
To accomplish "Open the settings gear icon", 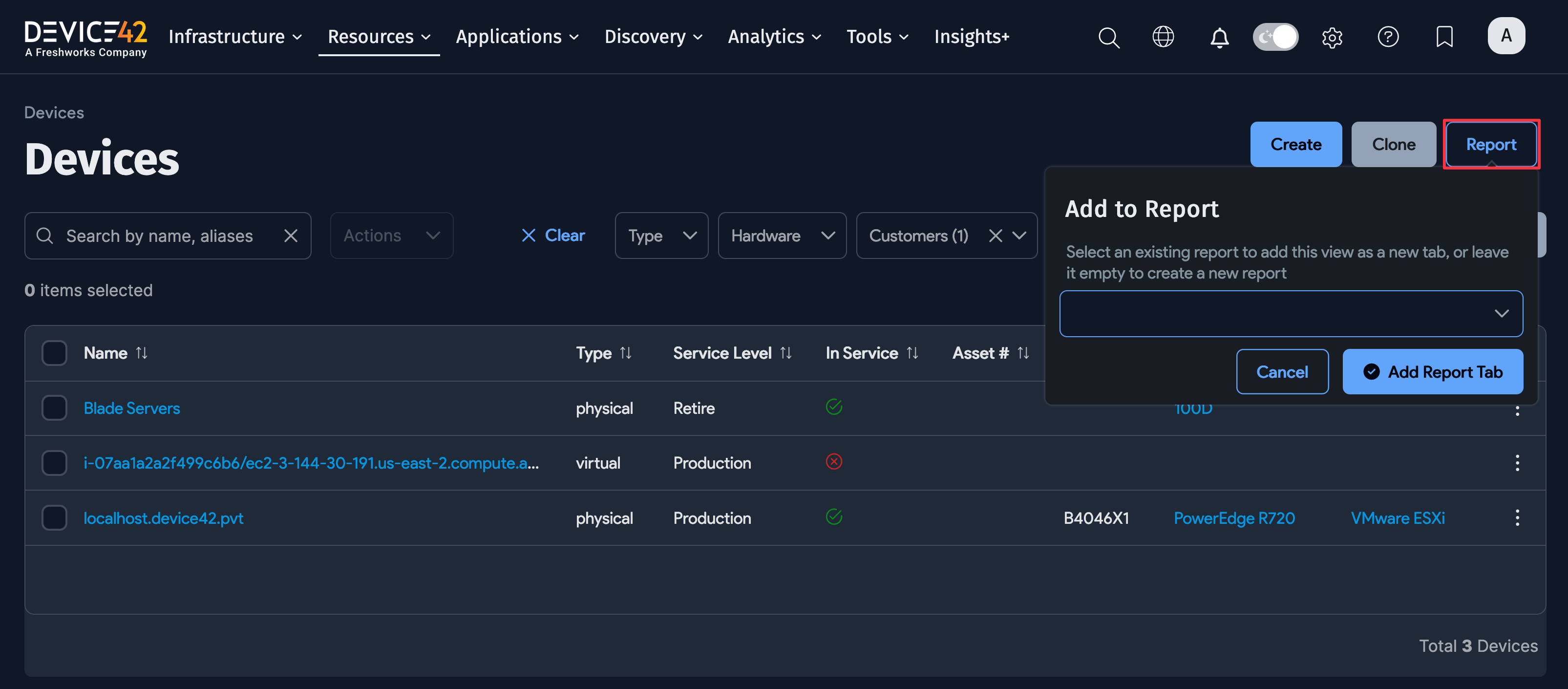I will point(1332,38).
